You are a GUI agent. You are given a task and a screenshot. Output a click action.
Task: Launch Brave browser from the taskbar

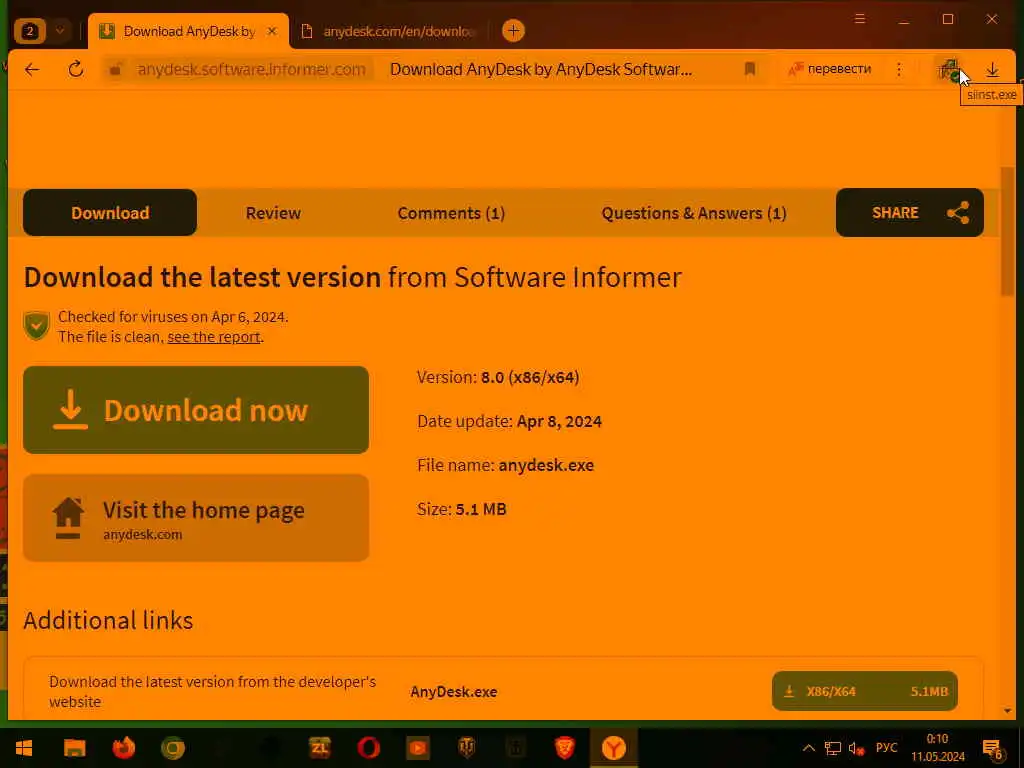[564, 748]
